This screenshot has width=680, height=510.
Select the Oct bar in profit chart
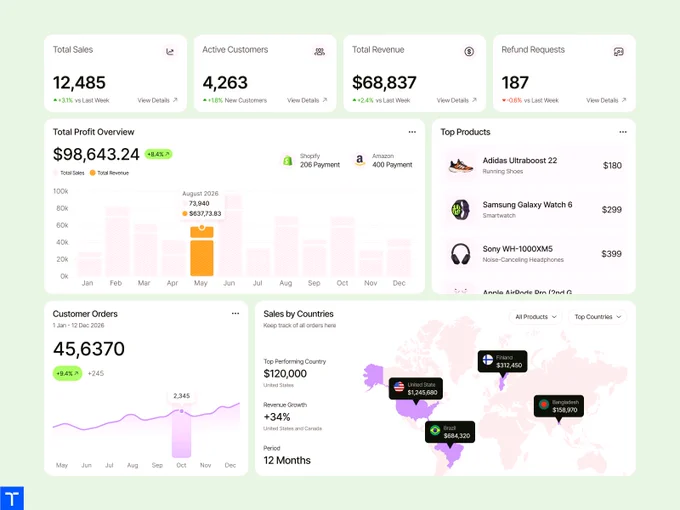tap(343, 246)
